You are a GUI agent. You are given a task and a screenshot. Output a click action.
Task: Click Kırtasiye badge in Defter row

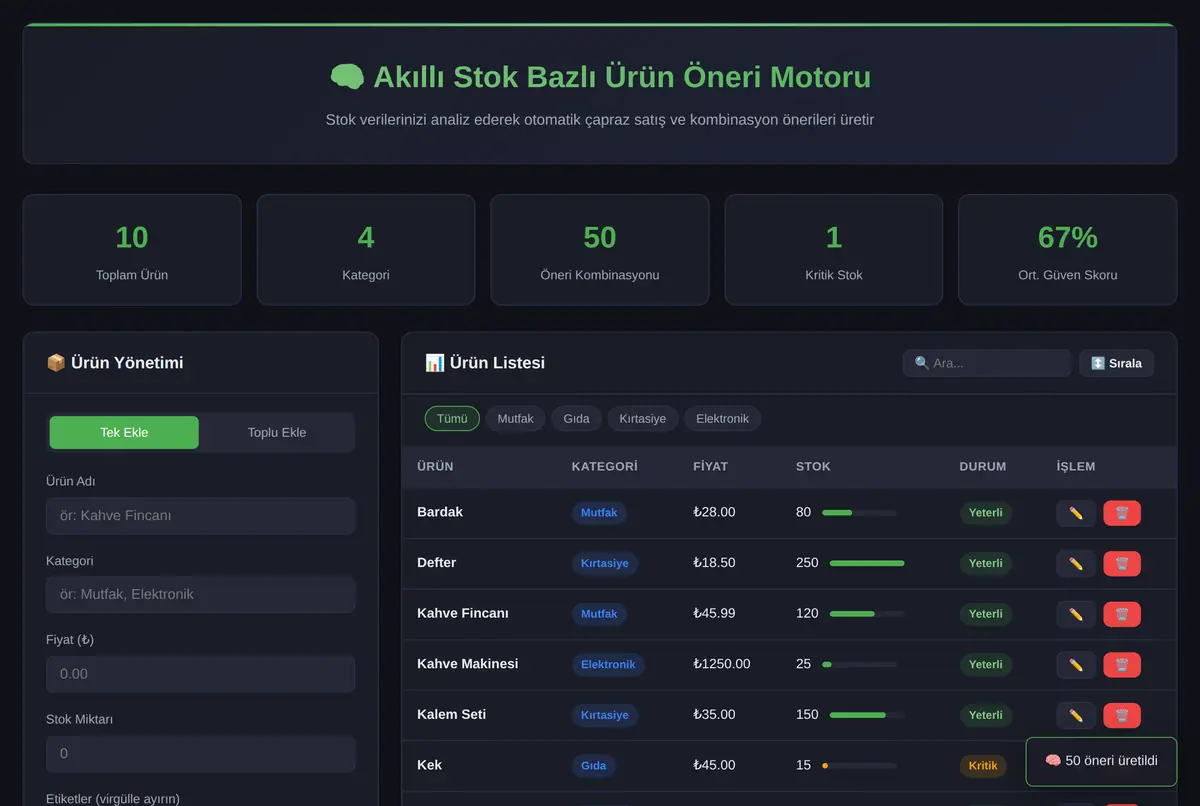[605, 564]
